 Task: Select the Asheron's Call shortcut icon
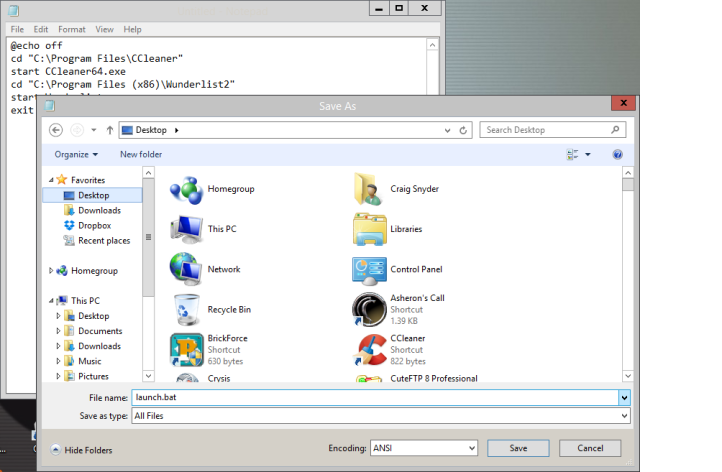[369, 309]
